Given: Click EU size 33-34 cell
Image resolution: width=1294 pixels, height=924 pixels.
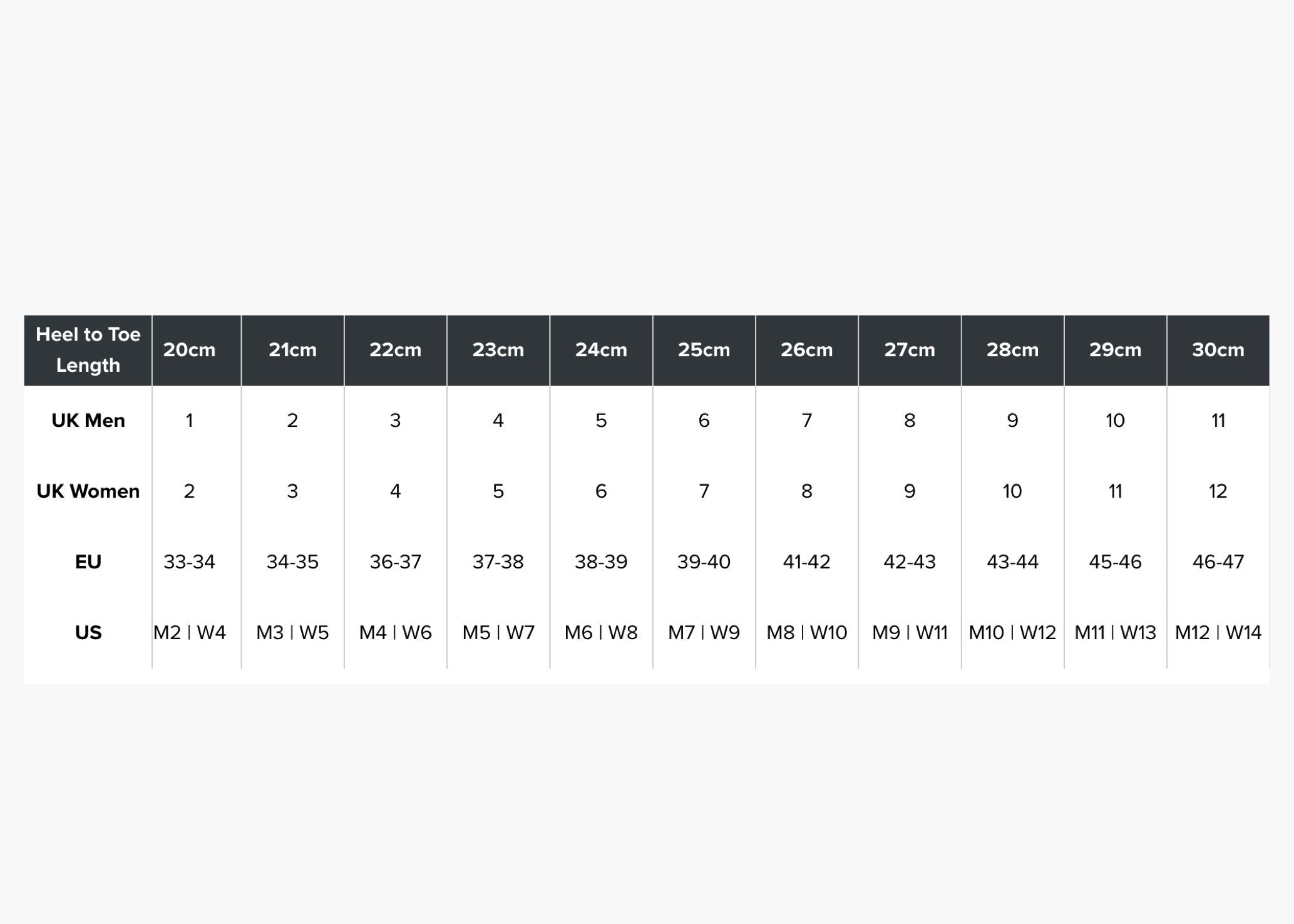Looking at the screenshot, I should point(189,562).
